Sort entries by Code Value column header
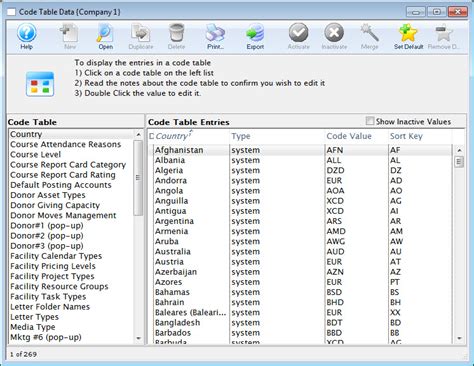 pyautogui.click(x=349, y=136)
